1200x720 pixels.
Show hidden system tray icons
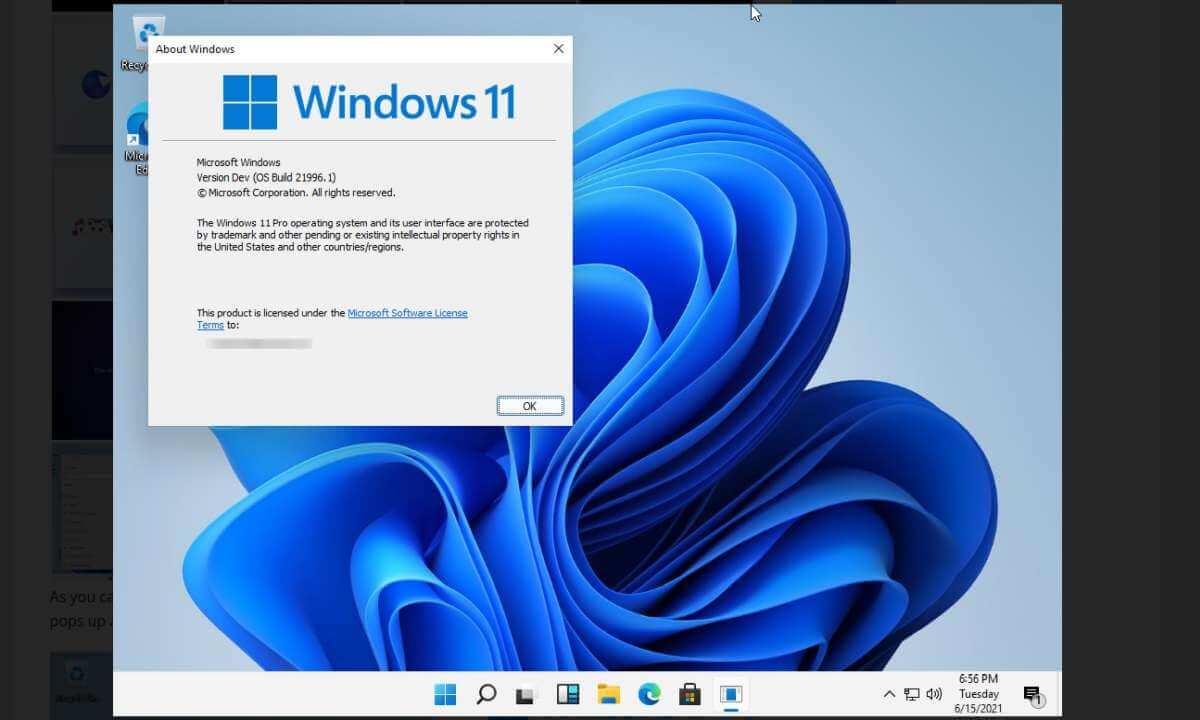pos(889,694)
